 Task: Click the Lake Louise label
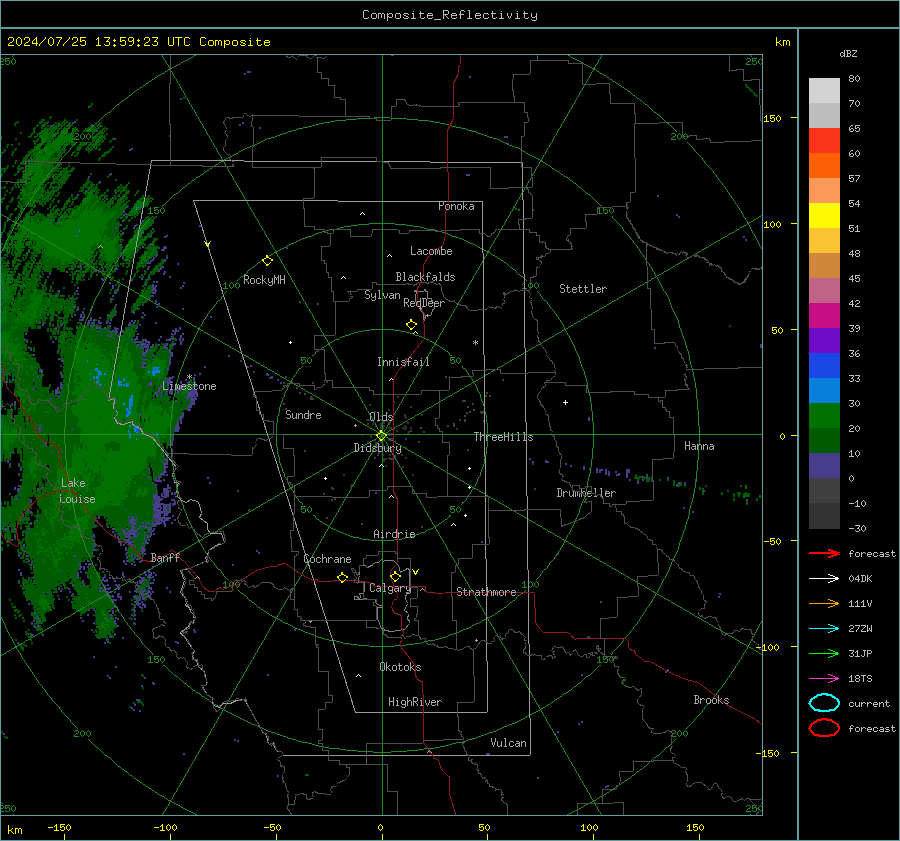pos(77,491)
